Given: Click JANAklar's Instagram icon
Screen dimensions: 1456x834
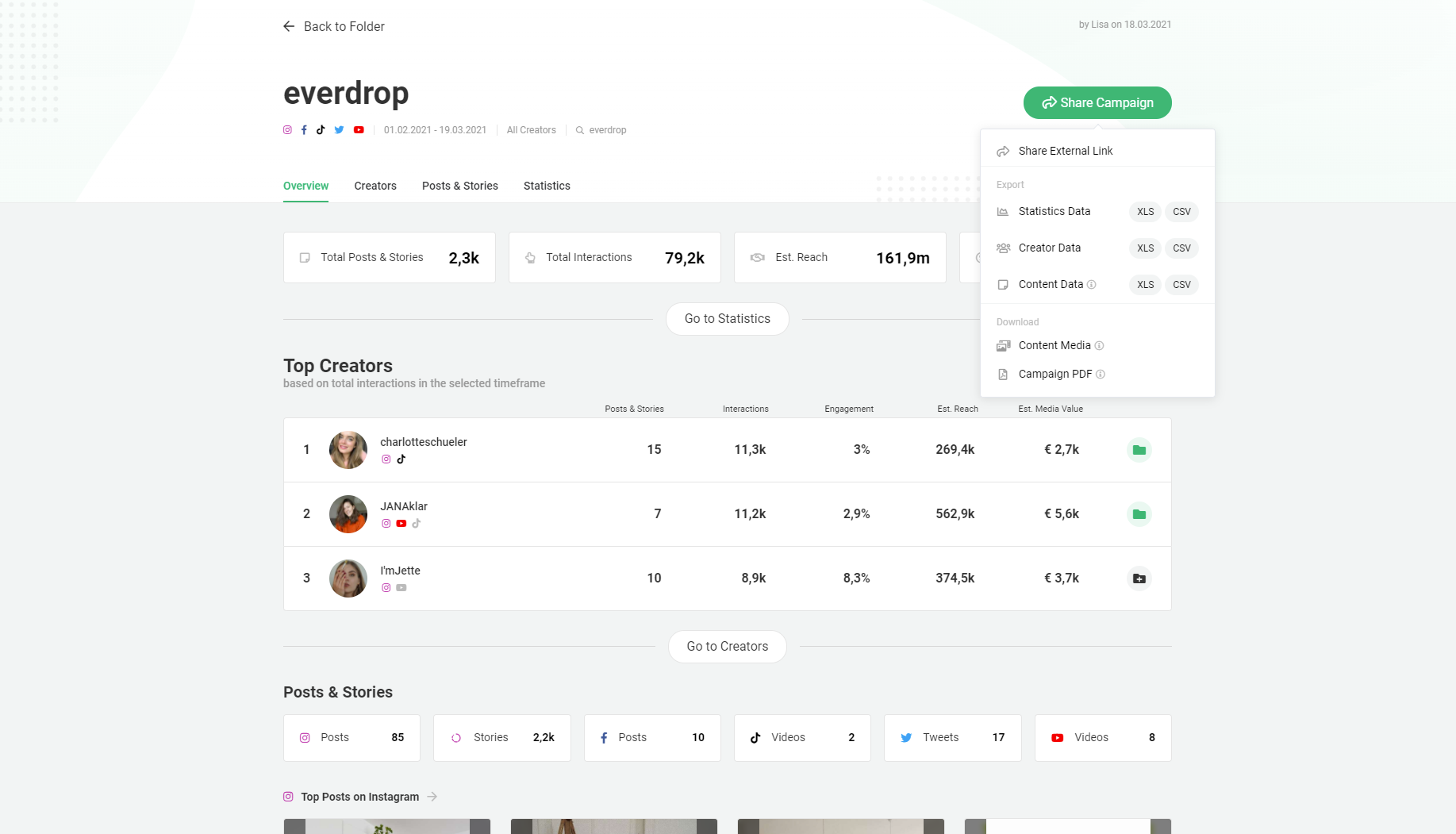Looking at the screenshot, I should point(386,524).
